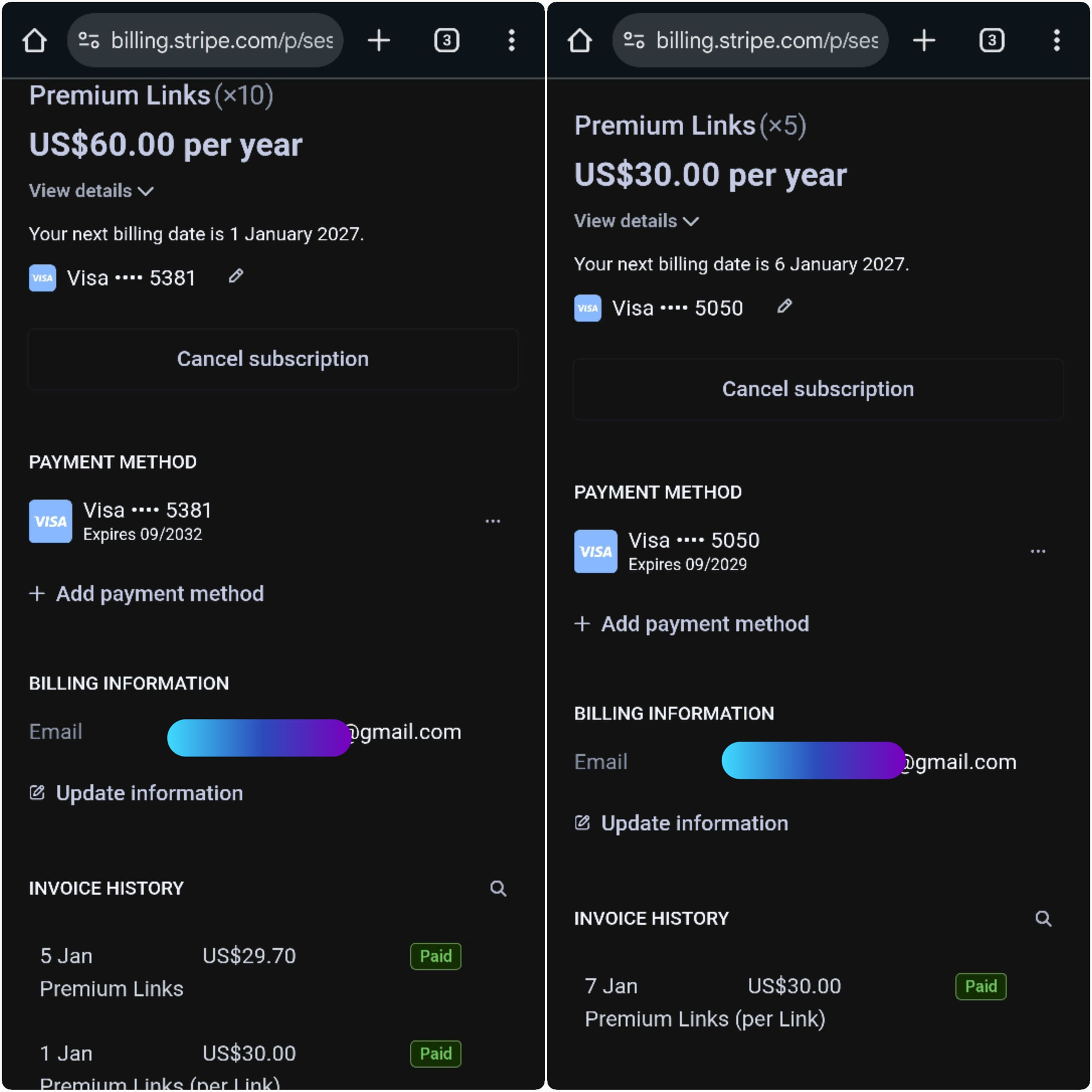The image size is (1092, 1092).
Task: Search invoice history in left pane
Action: (498, 888)
